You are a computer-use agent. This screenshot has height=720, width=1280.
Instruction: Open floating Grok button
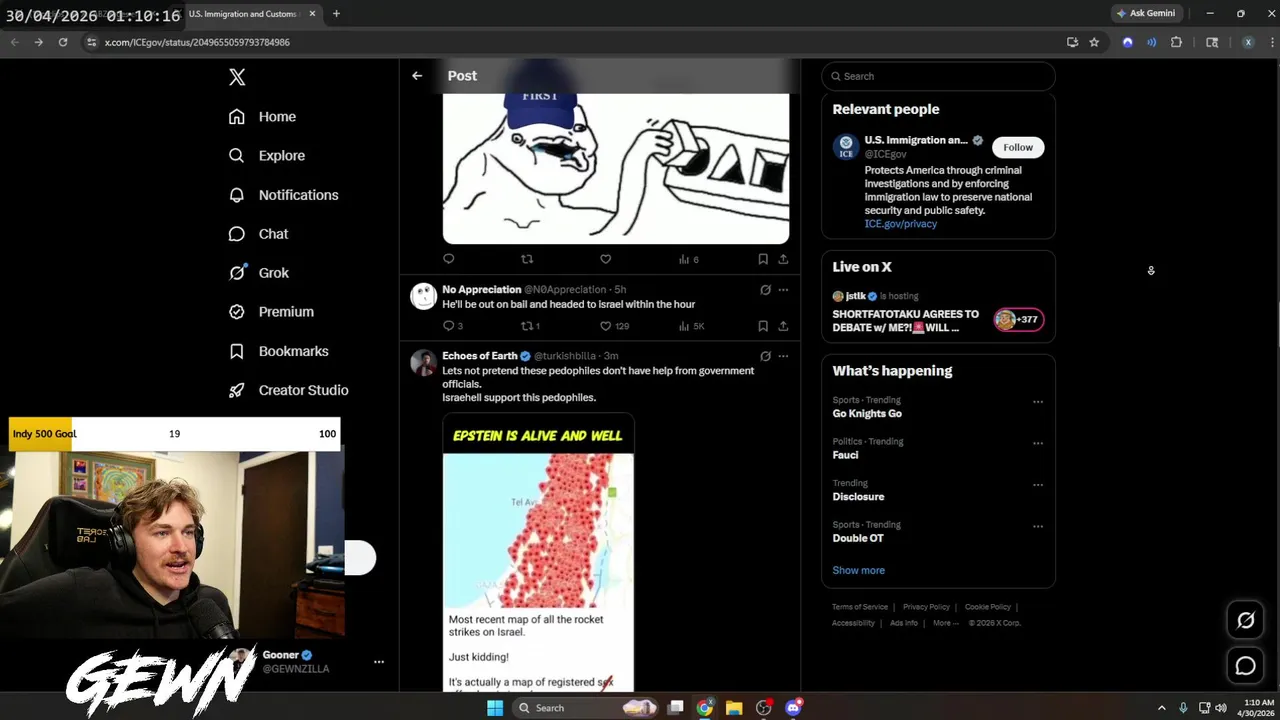1245,620
